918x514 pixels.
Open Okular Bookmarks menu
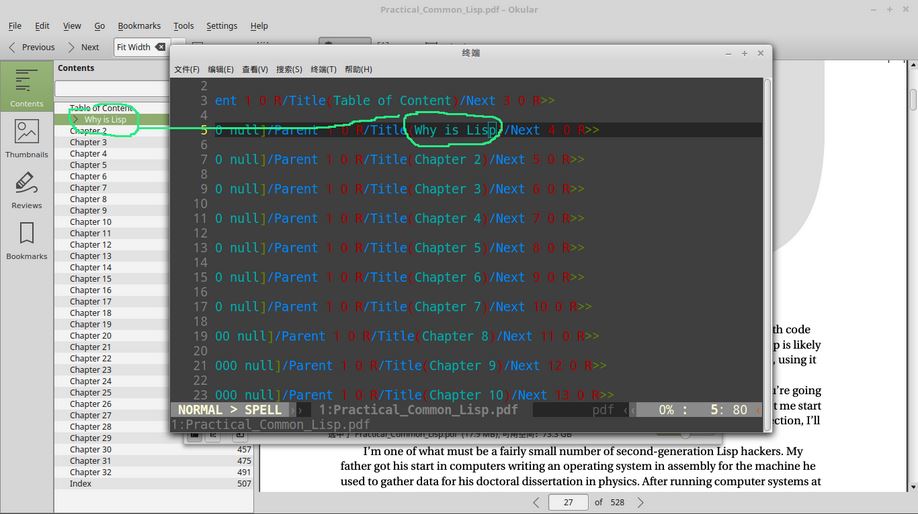tap(139, 26)
